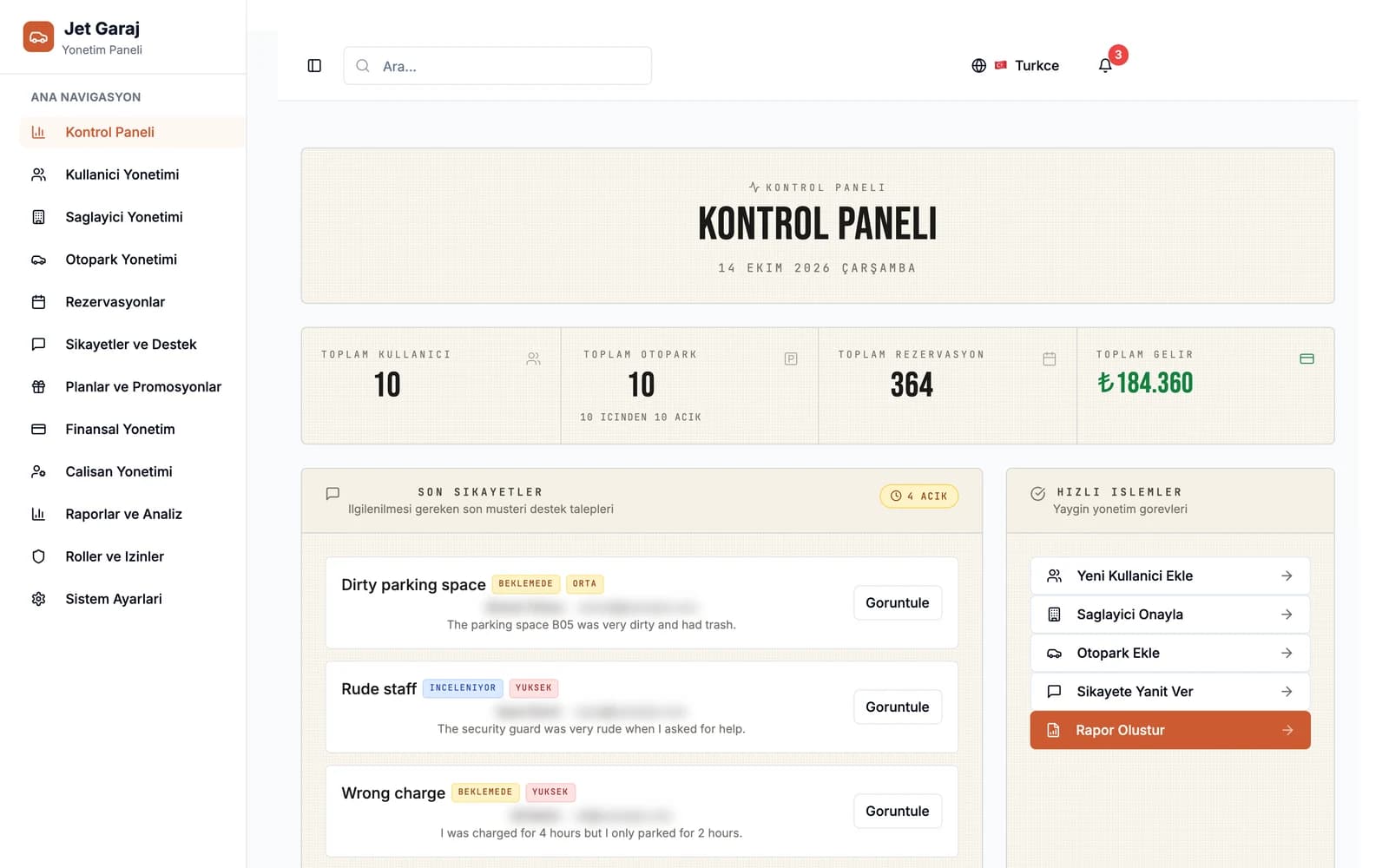Open Goruntule on Wrong charge complaint
Image resolution: width=1389 pixels, height=868 pixels.
(x=898, y=811)
